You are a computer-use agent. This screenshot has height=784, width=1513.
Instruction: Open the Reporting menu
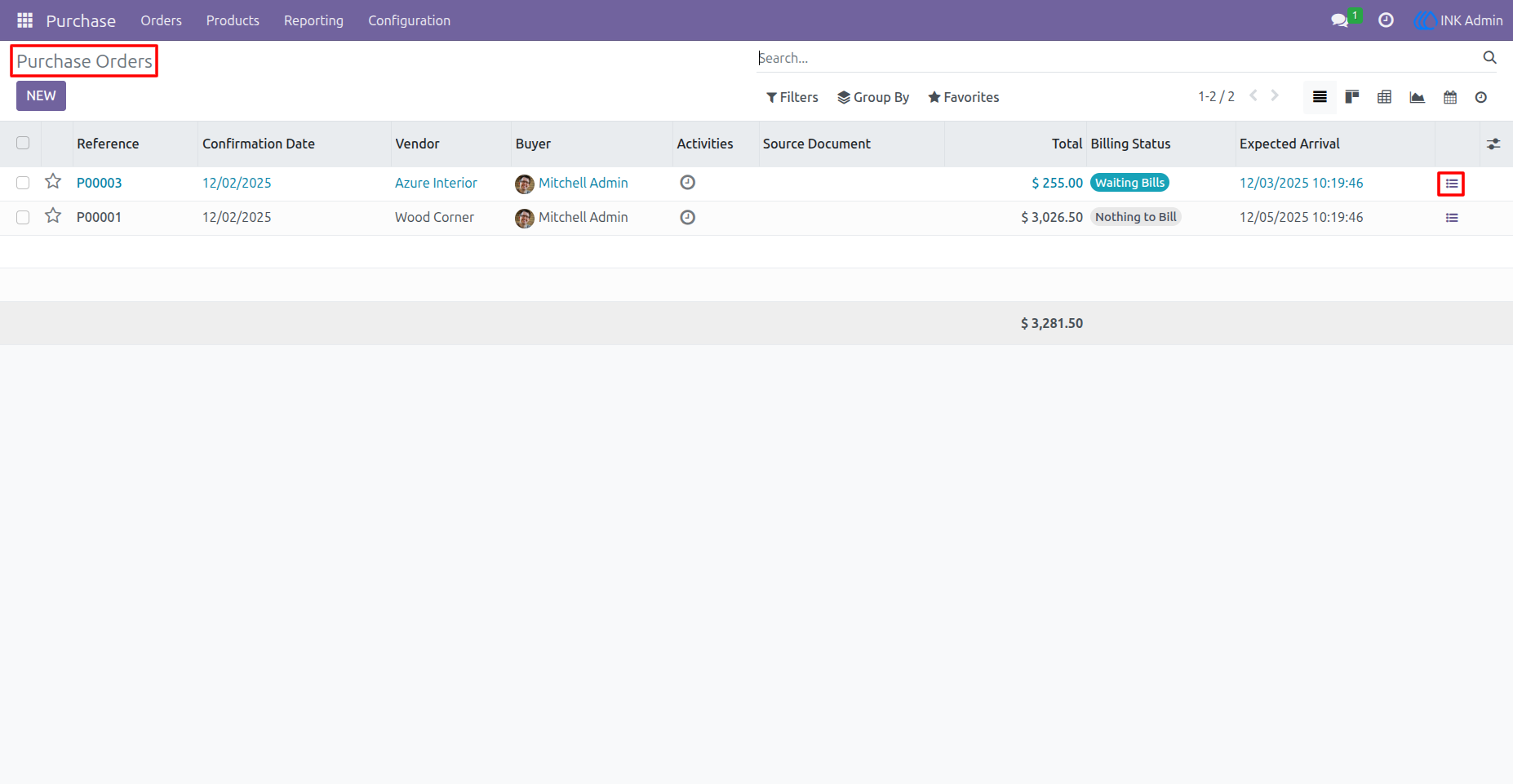[313, 20]
